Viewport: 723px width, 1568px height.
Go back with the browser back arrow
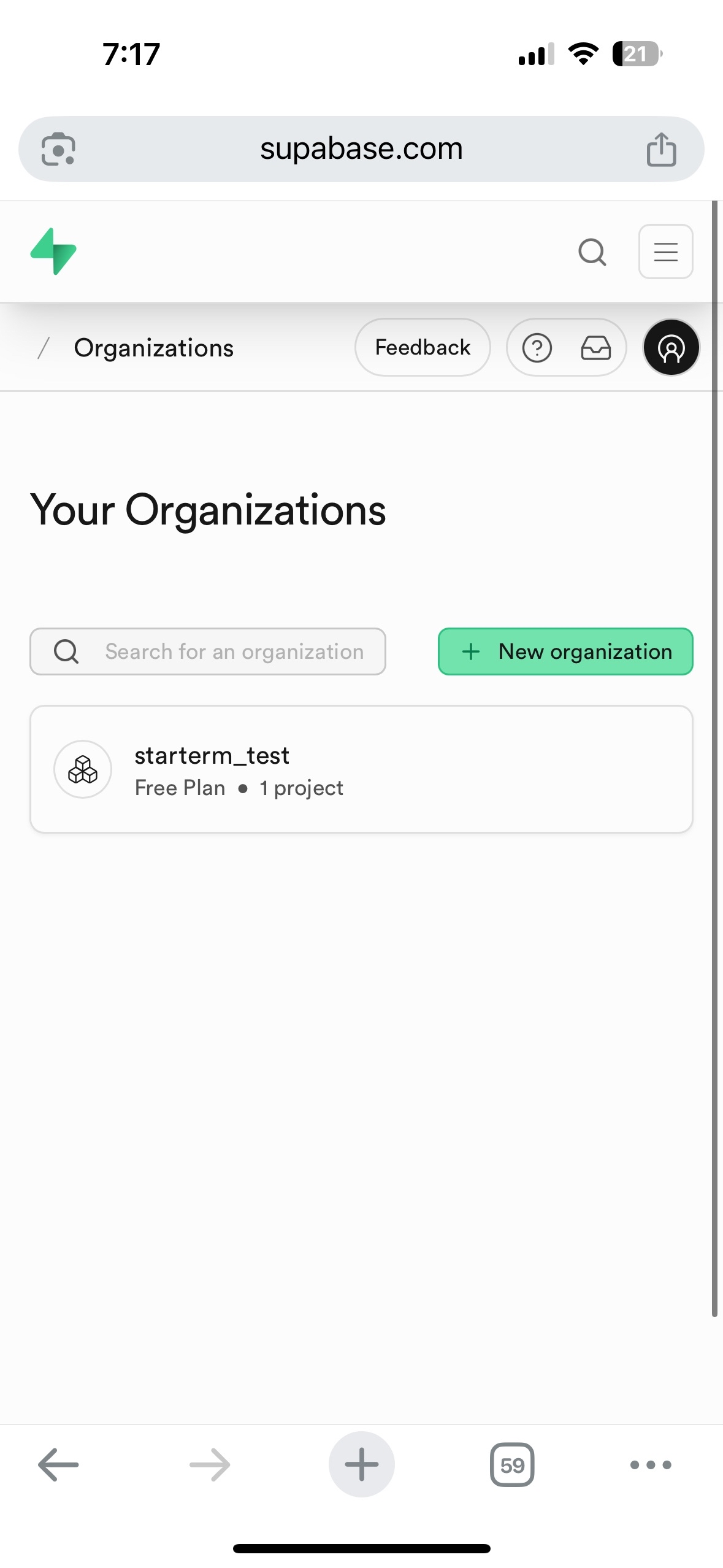58,1465
